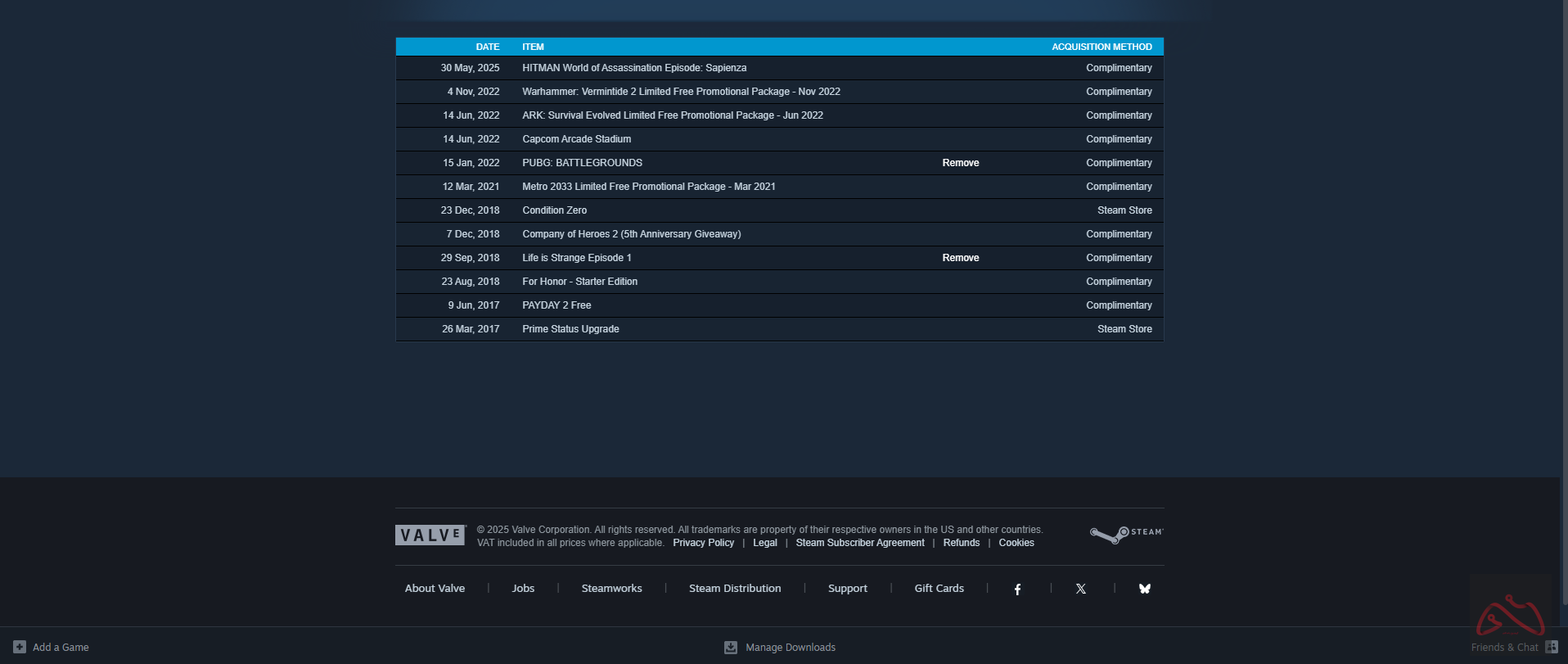Remove PUBG: BATTLEGROUNDS license
Viewport: 1568px width, 664px height.
(x=960, y=163)
